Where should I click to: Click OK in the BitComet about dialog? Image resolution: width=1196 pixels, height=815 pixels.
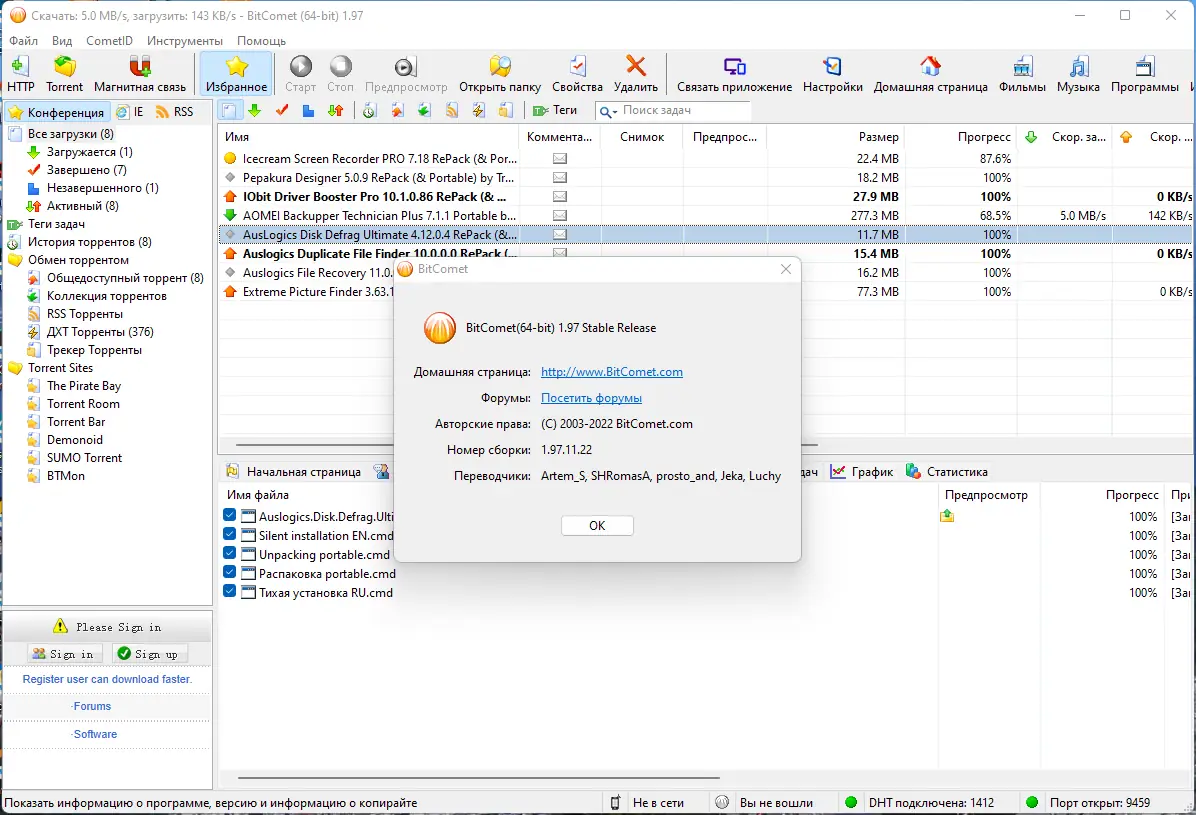(597, 526)
